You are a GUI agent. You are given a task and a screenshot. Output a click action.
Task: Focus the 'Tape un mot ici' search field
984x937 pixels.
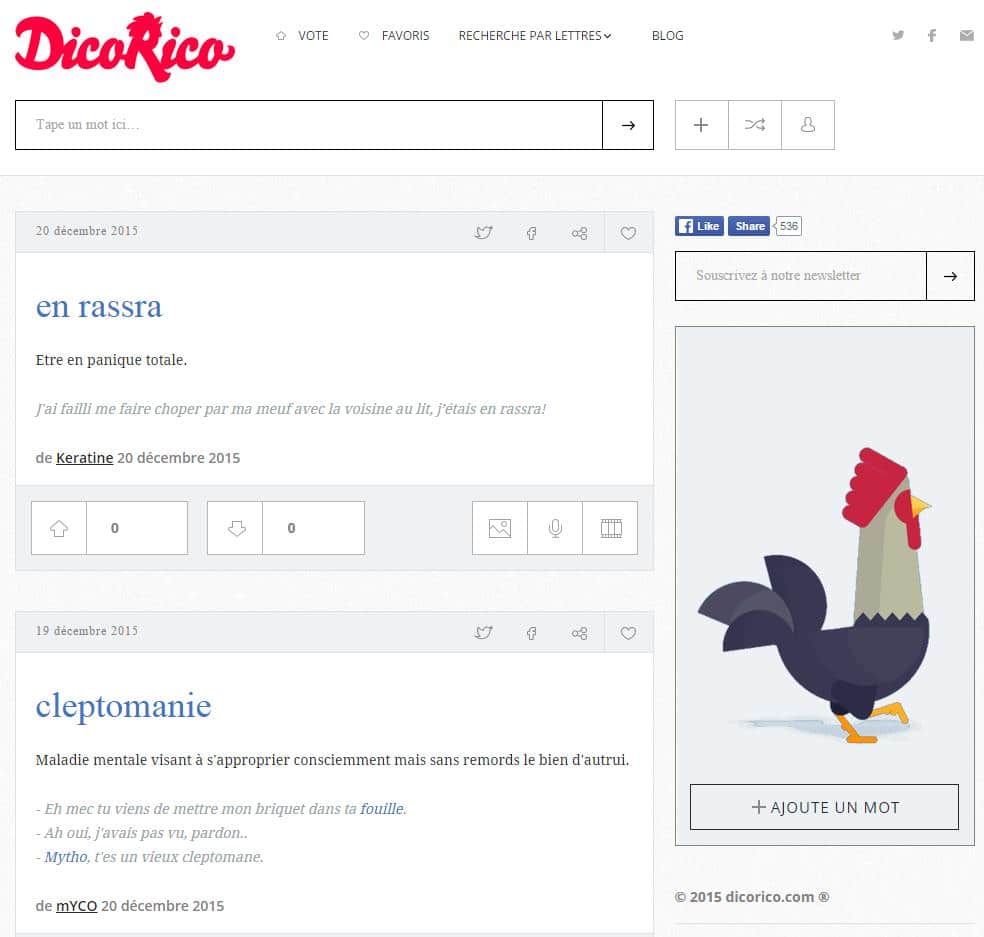[309, 125]
